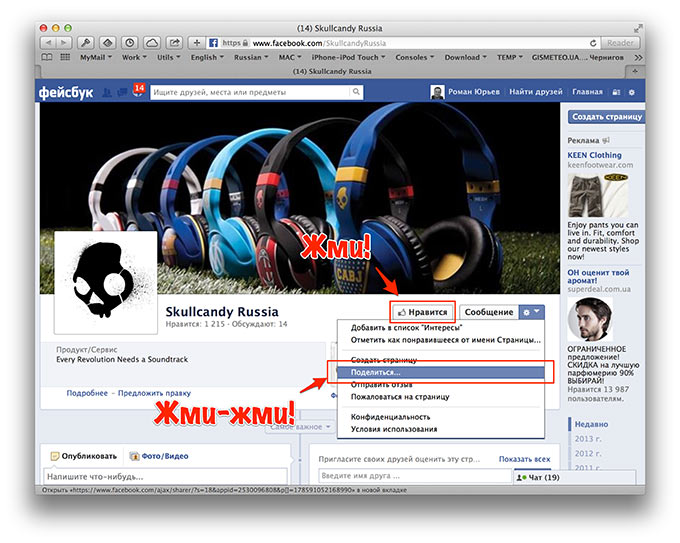
Task: Click the plus add bookmark button
Action: (196, 43)
